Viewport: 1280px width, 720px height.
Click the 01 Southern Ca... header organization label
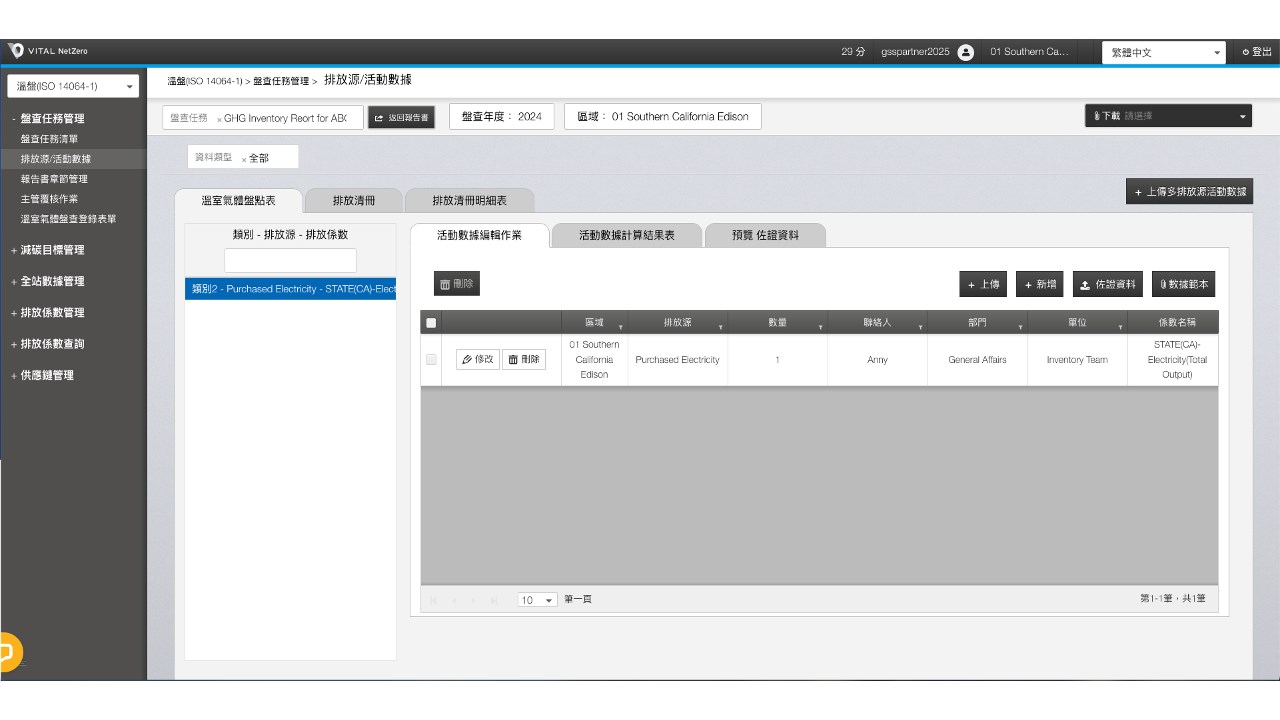(1029, 52)
